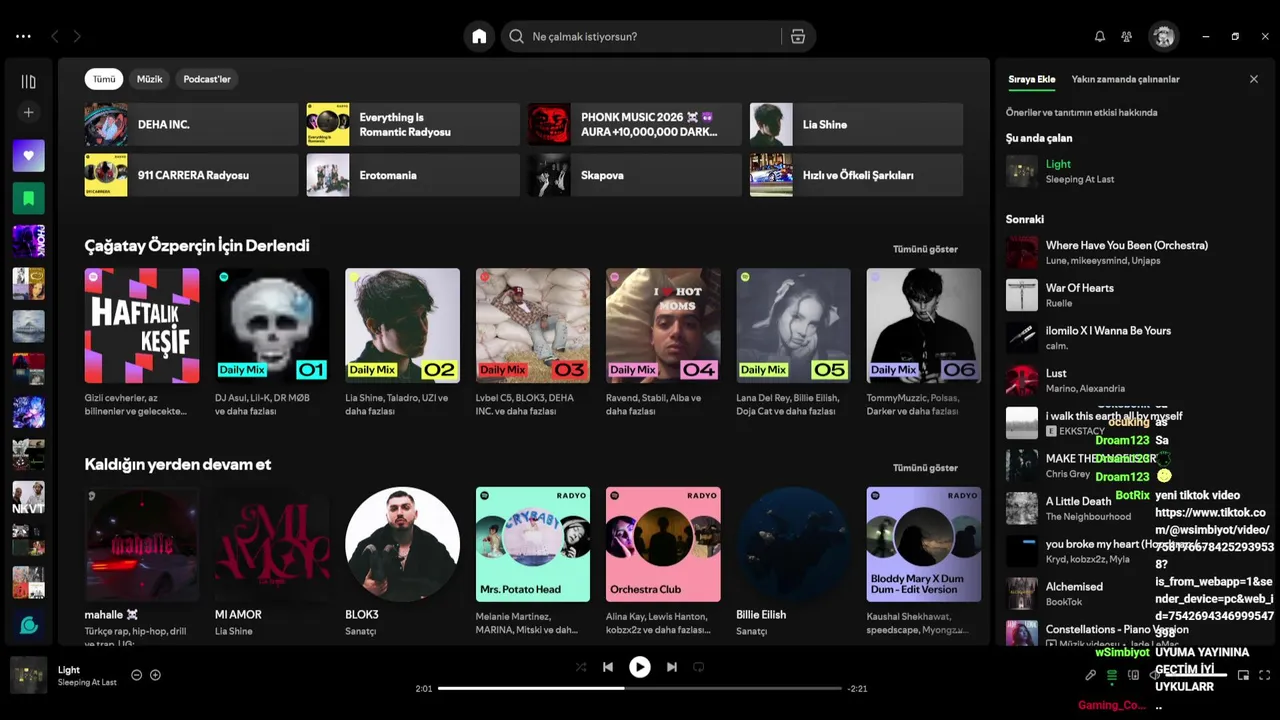Open the miniplayer icon

[1243, 675]
